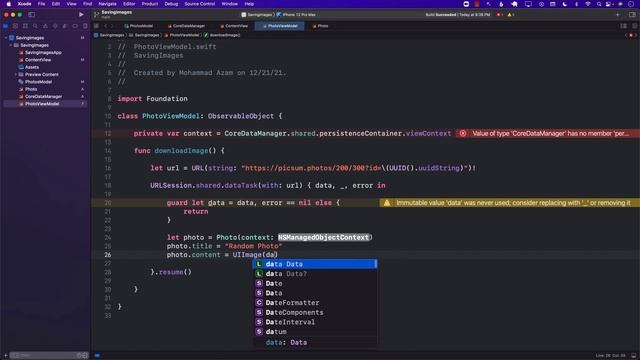Open the Find navigator magnifier icon
Screen dimensions: 640x360
pos(35,26)
